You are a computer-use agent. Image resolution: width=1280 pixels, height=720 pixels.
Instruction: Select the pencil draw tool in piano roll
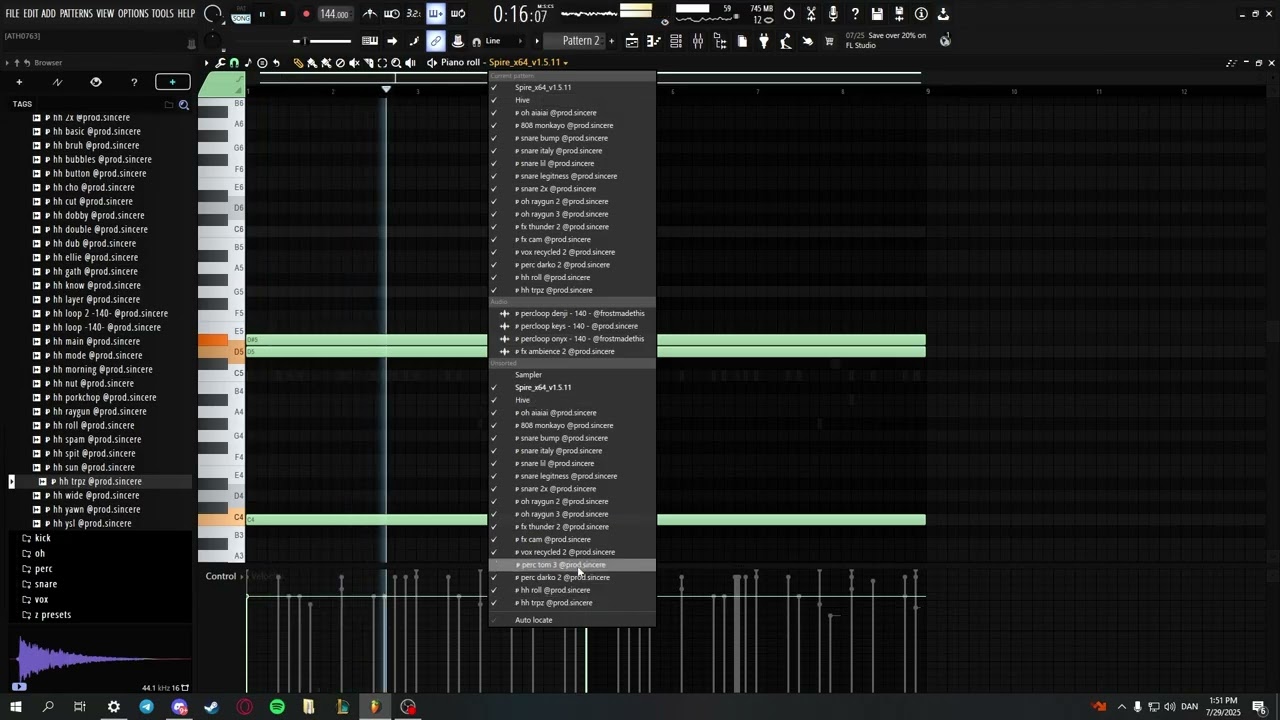pyautogui.click(x=298, y=63)
